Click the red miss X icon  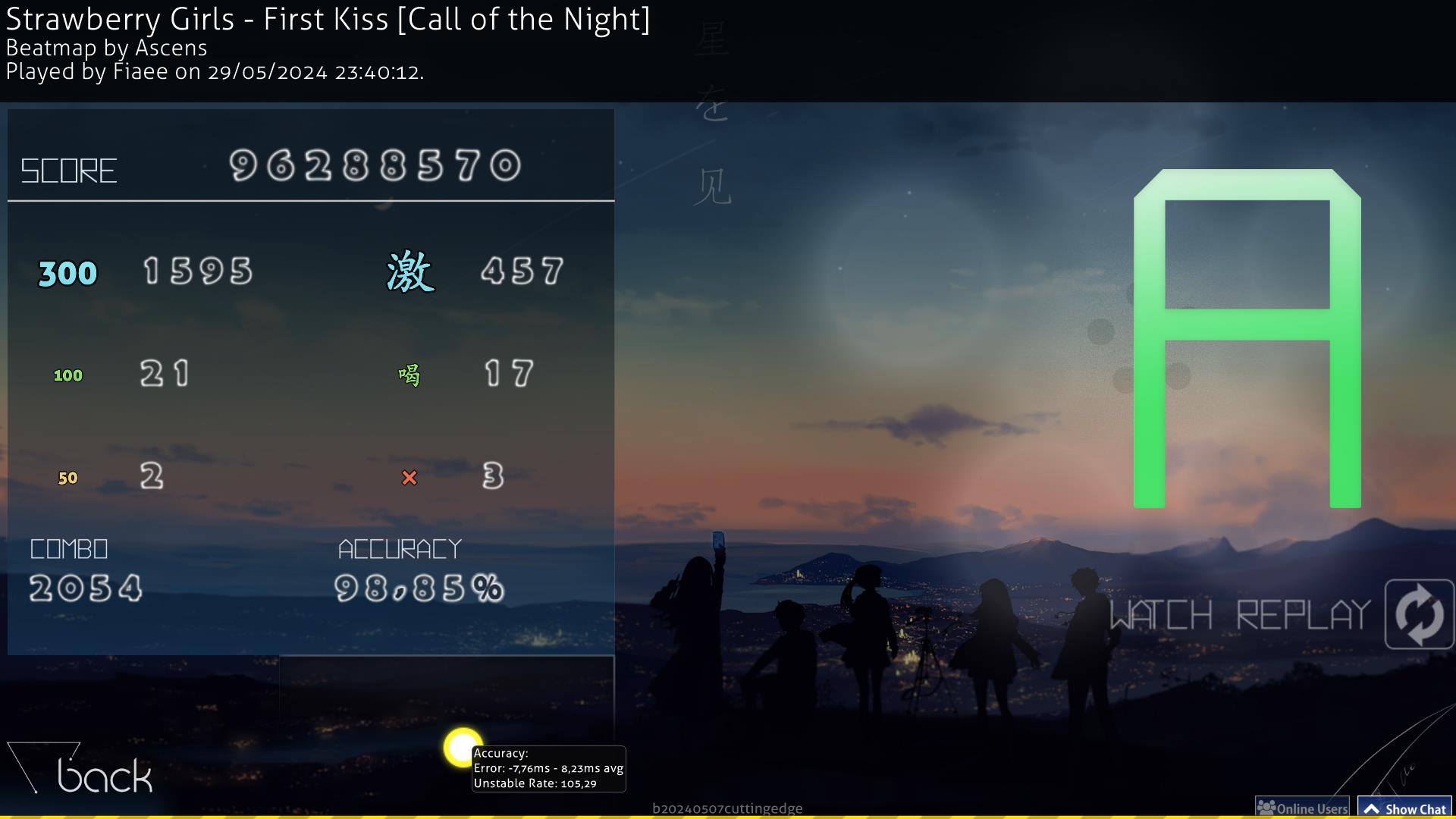pyautogui.click(x=409, y=478)
